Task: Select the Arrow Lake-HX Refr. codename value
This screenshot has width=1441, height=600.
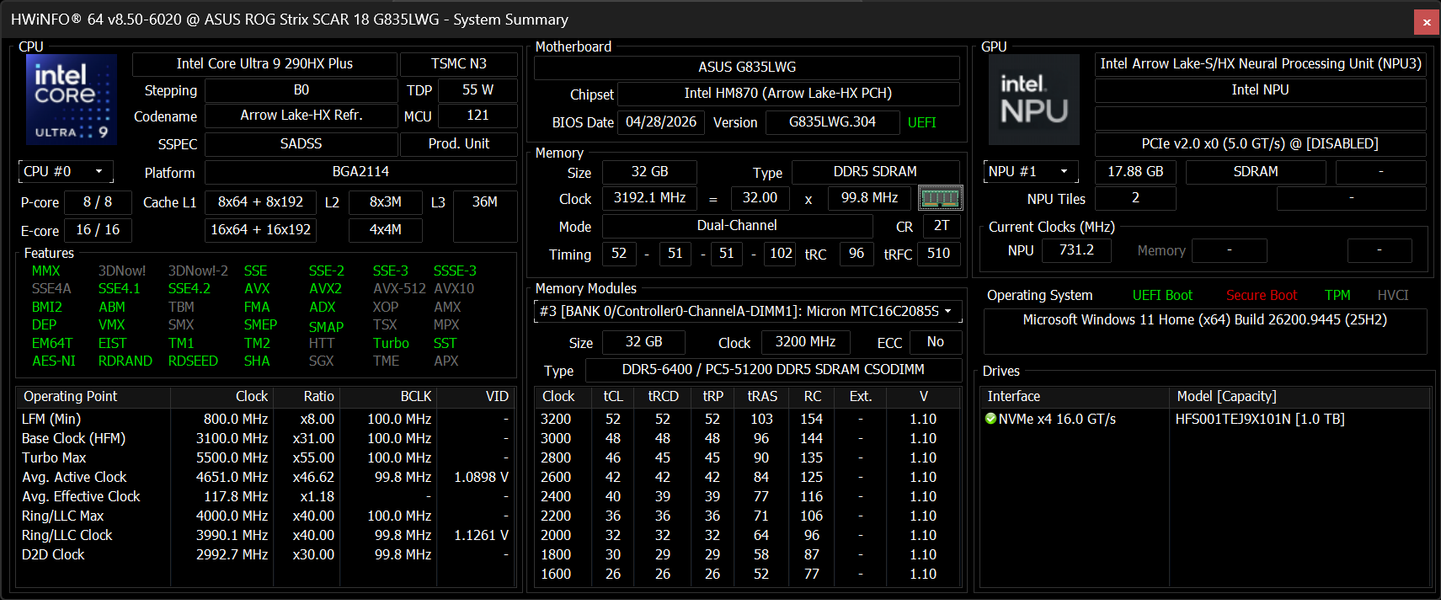Action: 302,116
